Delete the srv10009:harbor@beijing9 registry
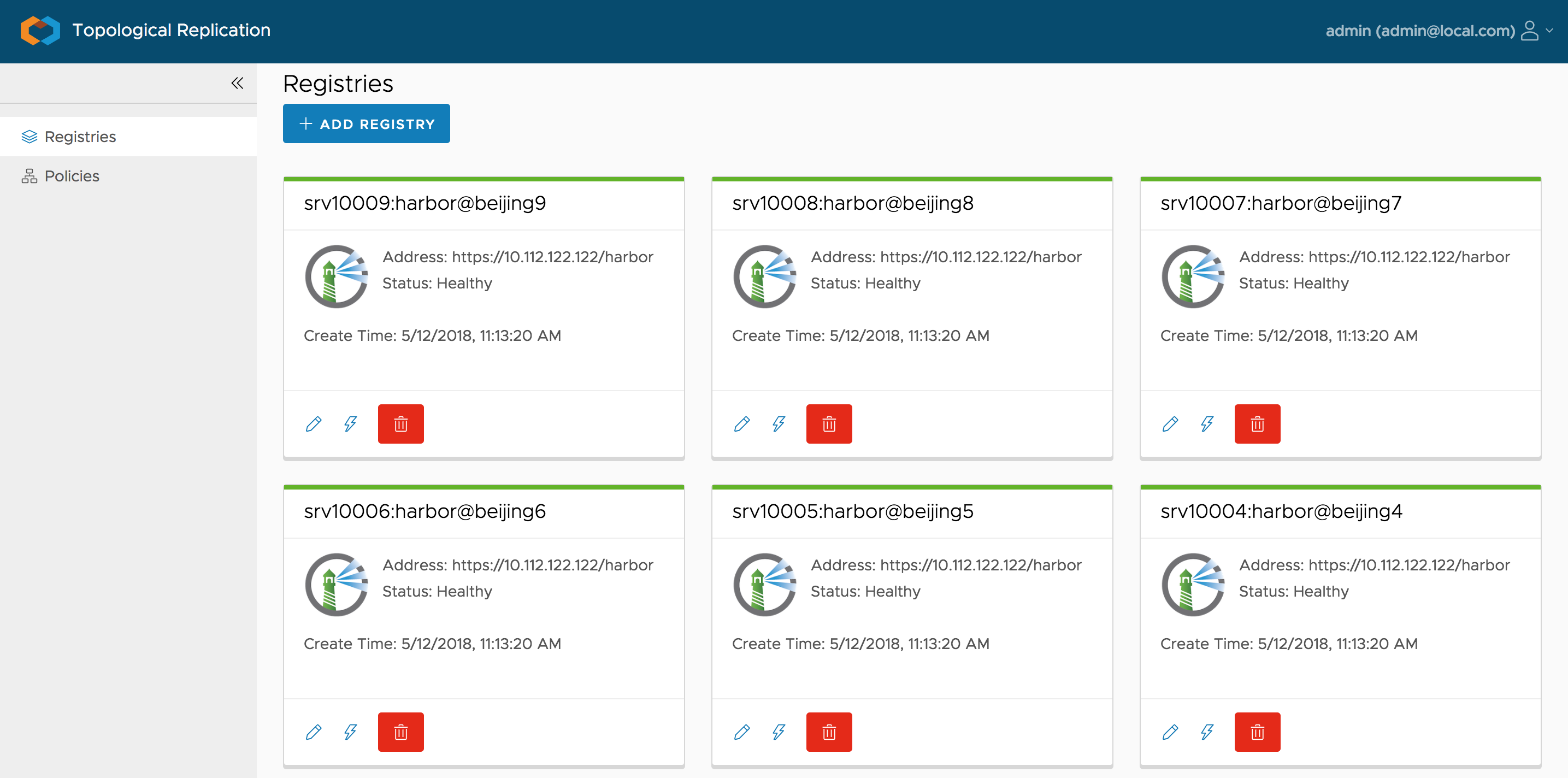This screenshot has height=778, width=1568. (x=400, y=424)
